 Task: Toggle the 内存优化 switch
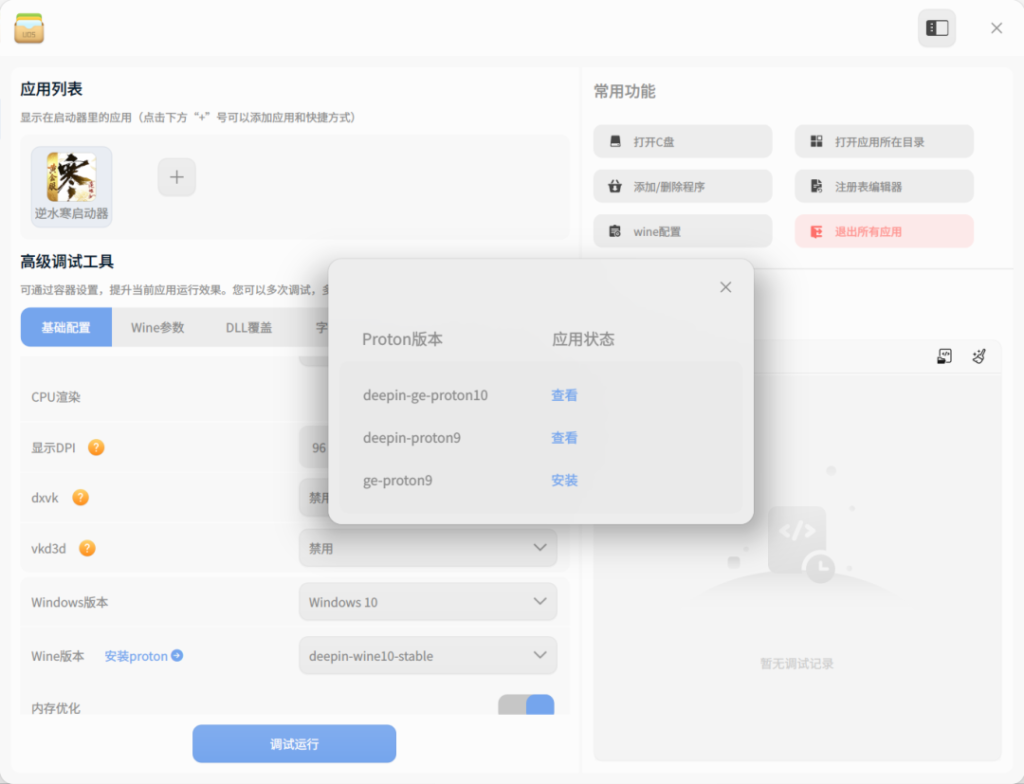[526, 706]
